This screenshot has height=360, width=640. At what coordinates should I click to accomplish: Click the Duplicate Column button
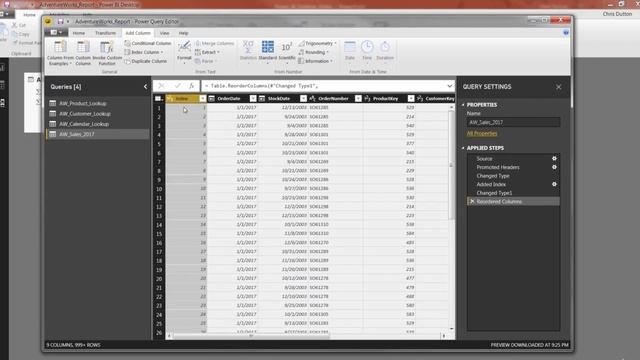pos(146,61)
